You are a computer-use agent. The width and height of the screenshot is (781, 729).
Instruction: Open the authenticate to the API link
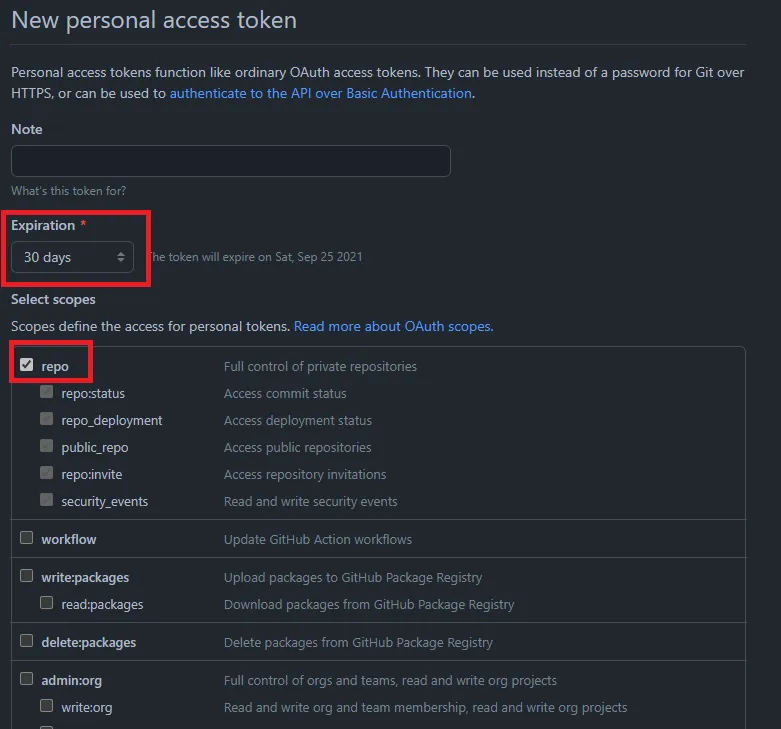(x=320, y=93)
